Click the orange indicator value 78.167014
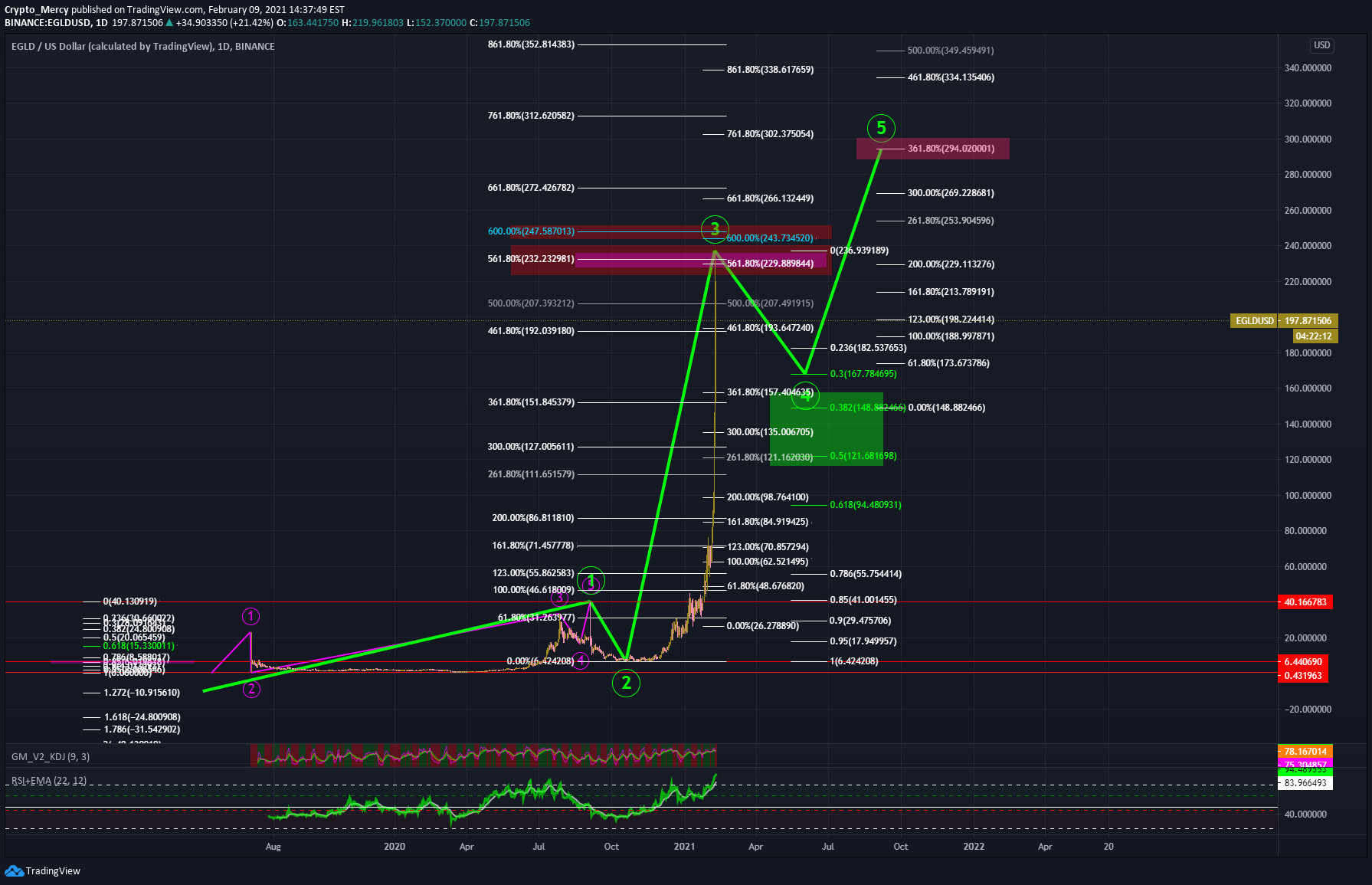 coord(1305,751)
